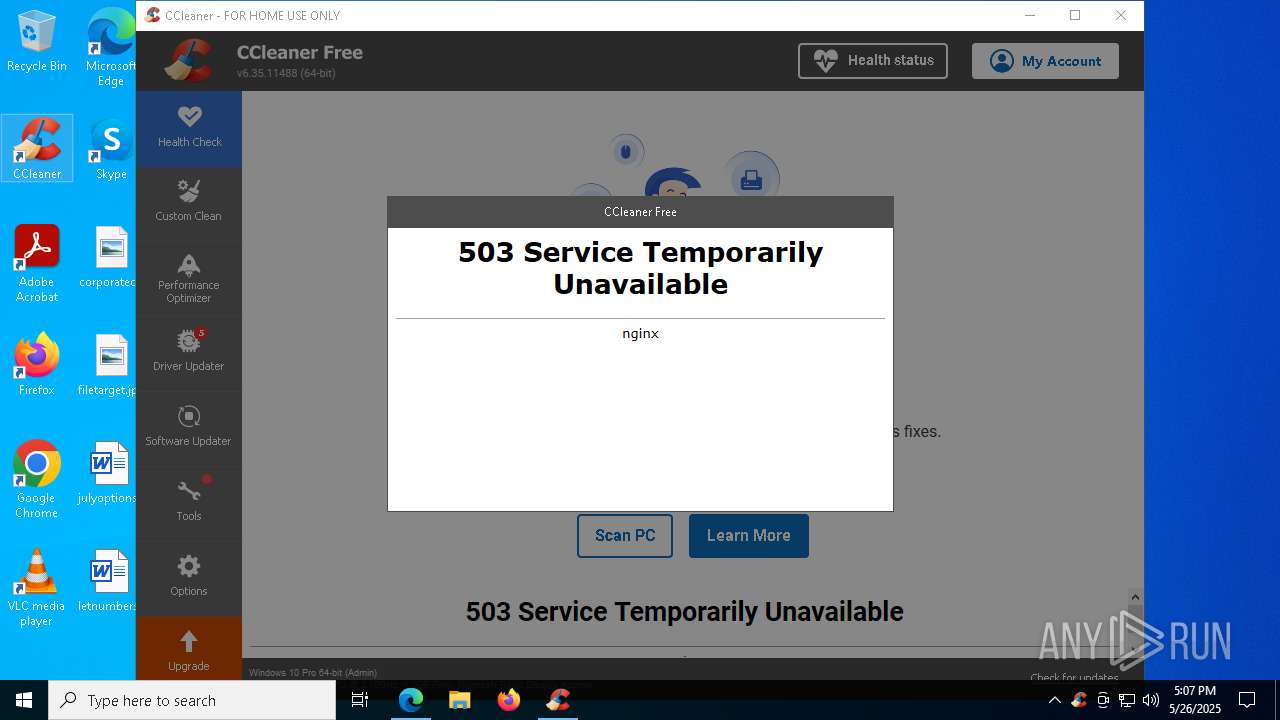The width and height of the screenshot is (1280, 720).
Task: Open Edge from the taskbar
Action: tap(411, 700)
